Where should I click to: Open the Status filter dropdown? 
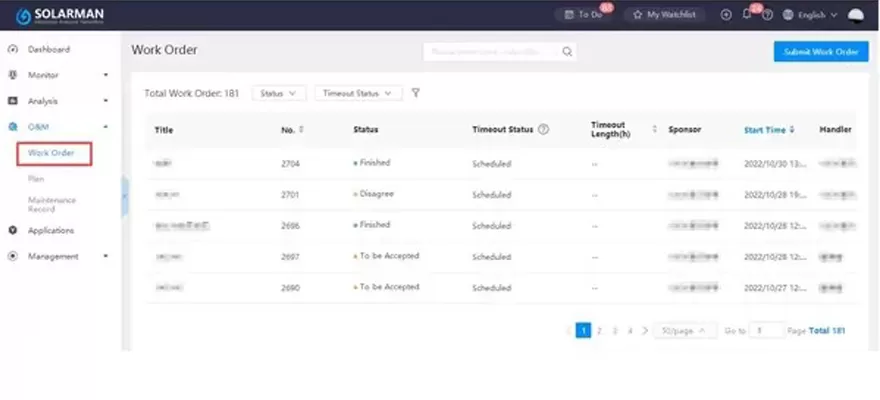click(278, 93)
